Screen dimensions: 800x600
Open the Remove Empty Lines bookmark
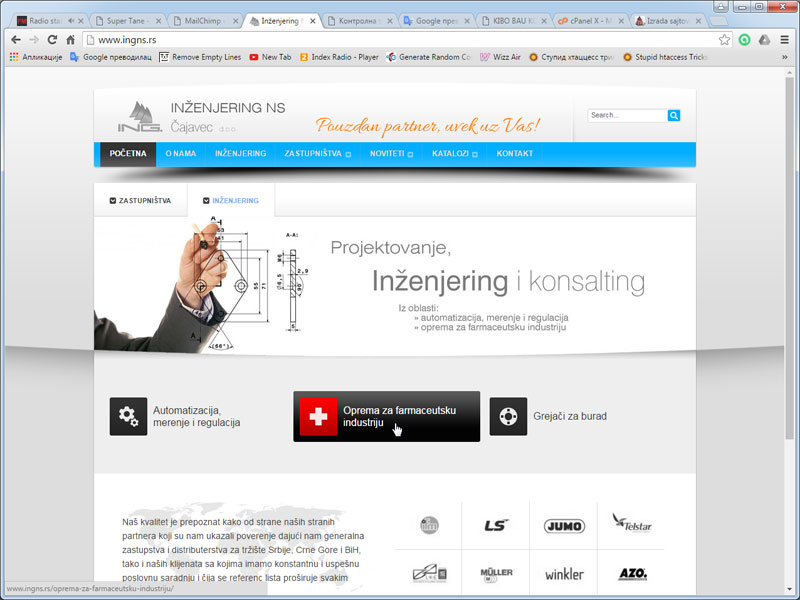pos(200,57)
